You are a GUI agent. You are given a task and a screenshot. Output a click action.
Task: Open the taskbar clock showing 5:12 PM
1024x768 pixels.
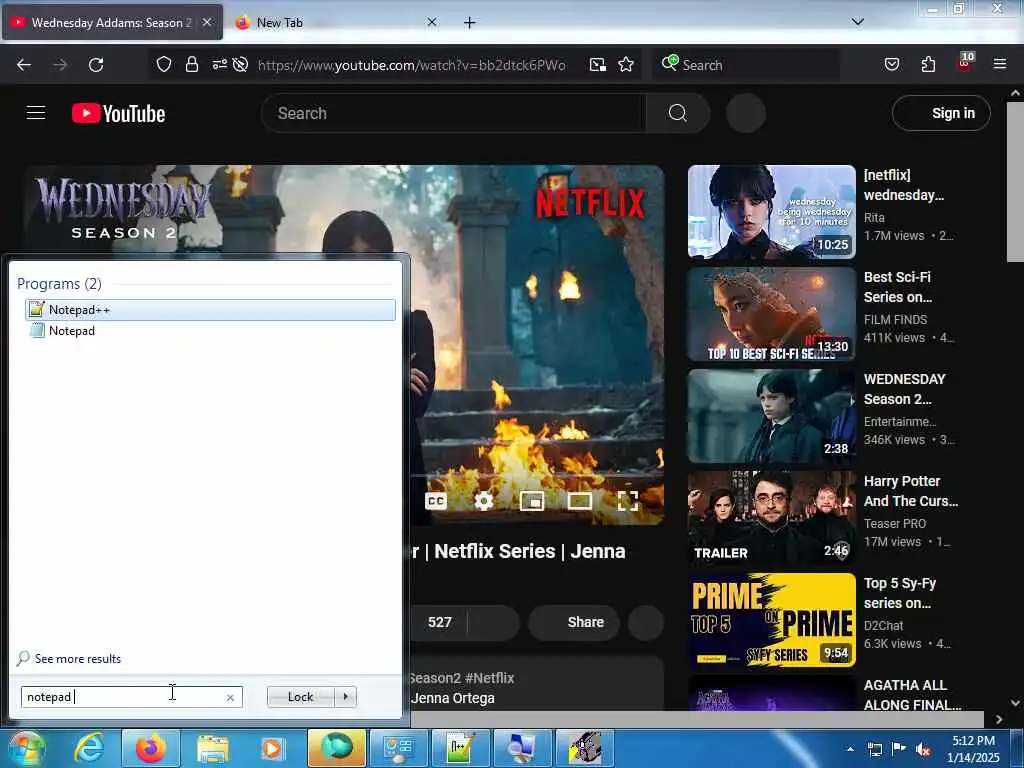973,749
